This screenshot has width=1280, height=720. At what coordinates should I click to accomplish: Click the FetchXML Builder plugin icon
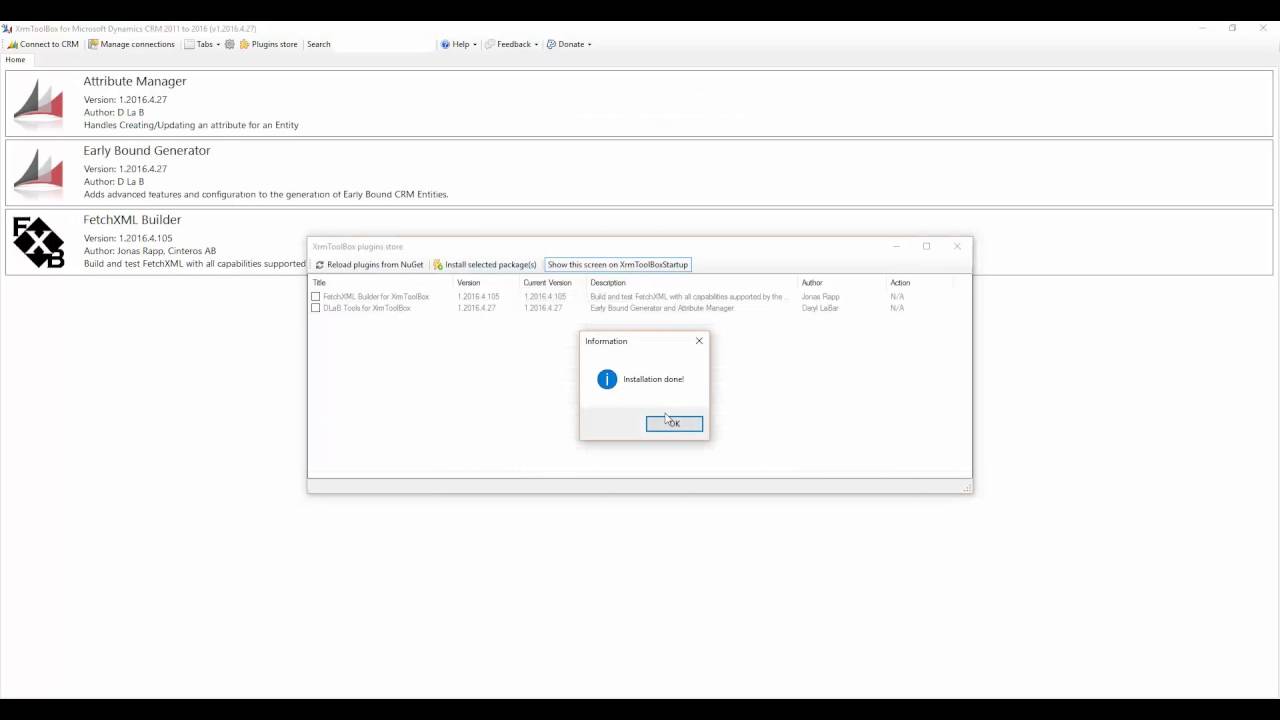click(39, 242)
